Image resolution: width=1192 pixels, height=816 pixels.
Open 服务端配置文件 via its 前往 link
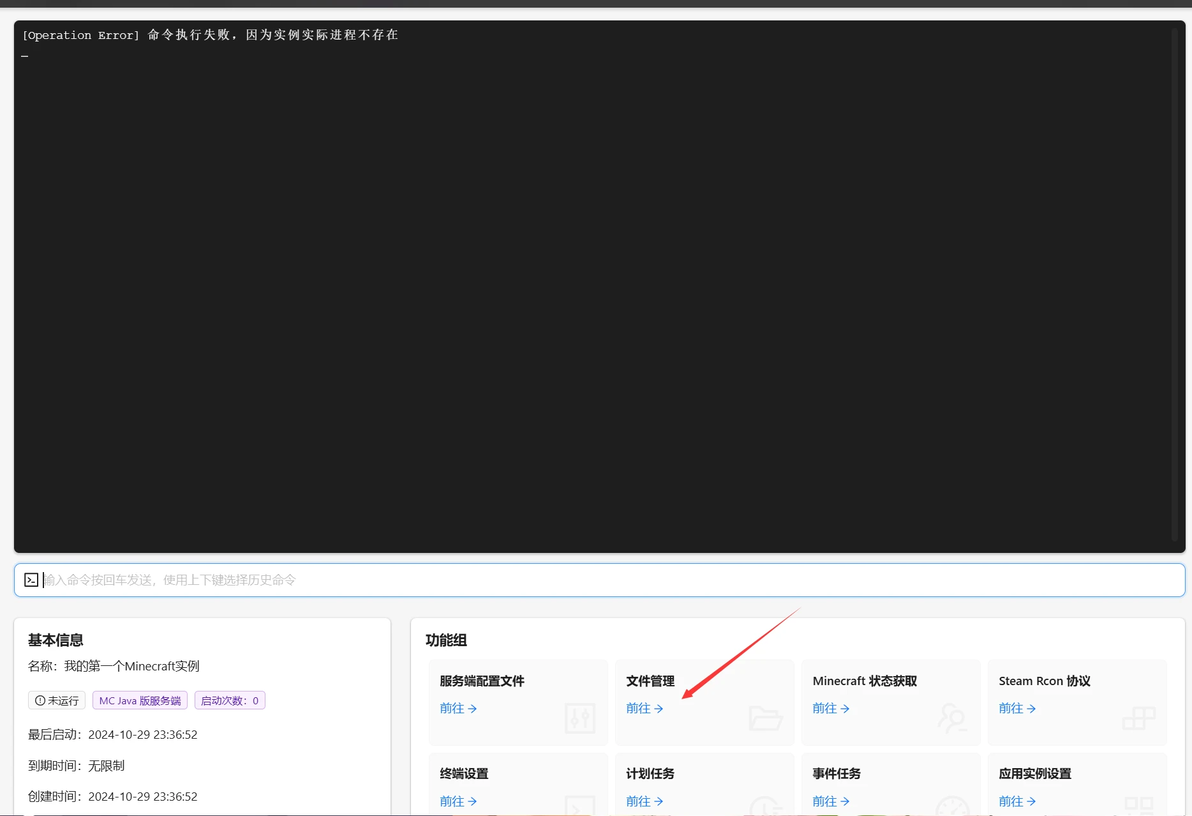point(458,708)
